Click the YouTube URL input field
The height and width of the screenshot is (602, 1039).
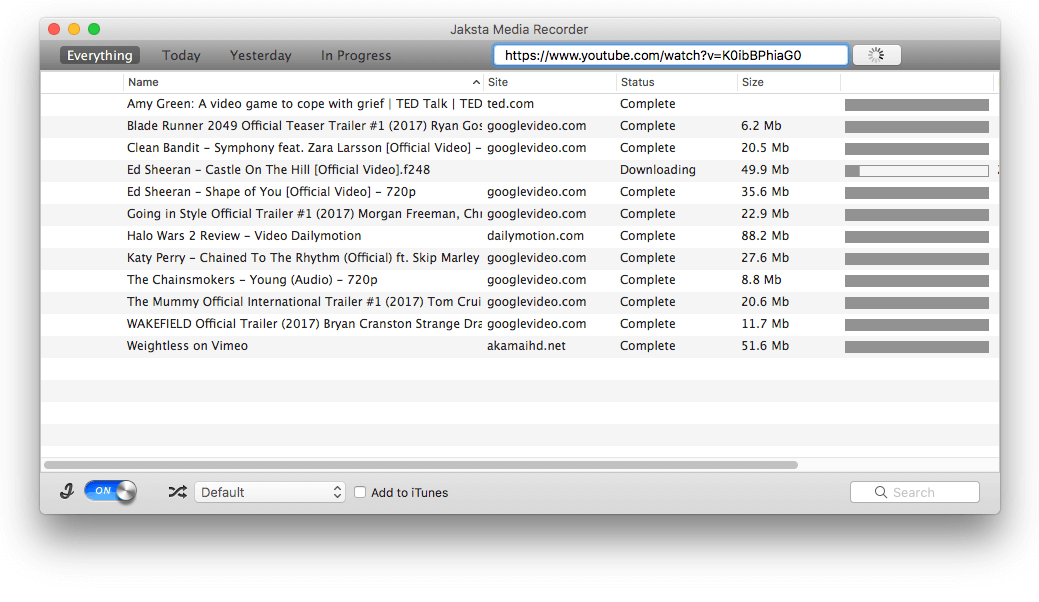pos(671,55)
